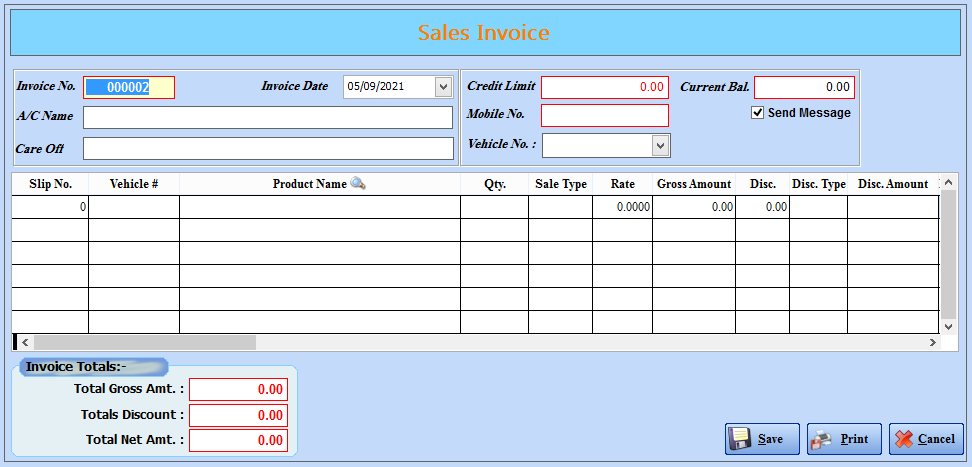Select the Current Bal. field
The image size is (972, 467).
tap(805, 87)
